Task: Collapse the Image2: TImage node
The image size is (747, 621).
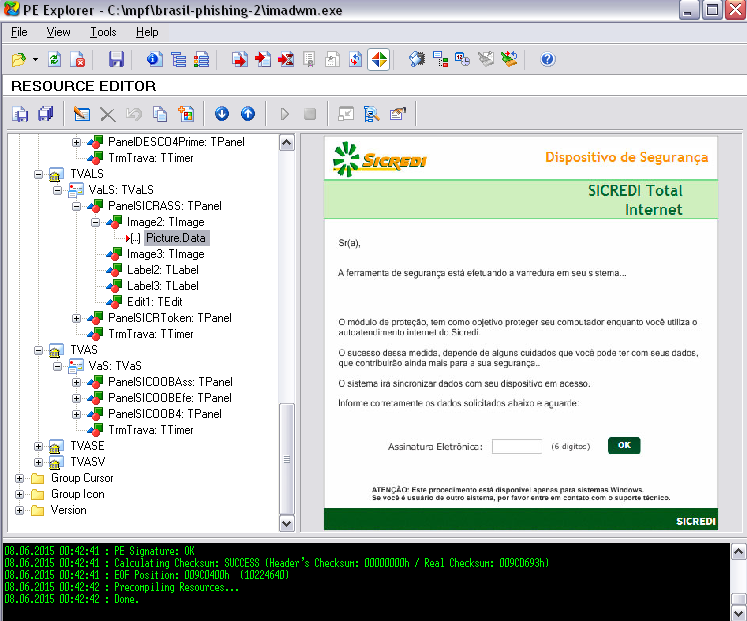Action: click(x=95, y=222)
